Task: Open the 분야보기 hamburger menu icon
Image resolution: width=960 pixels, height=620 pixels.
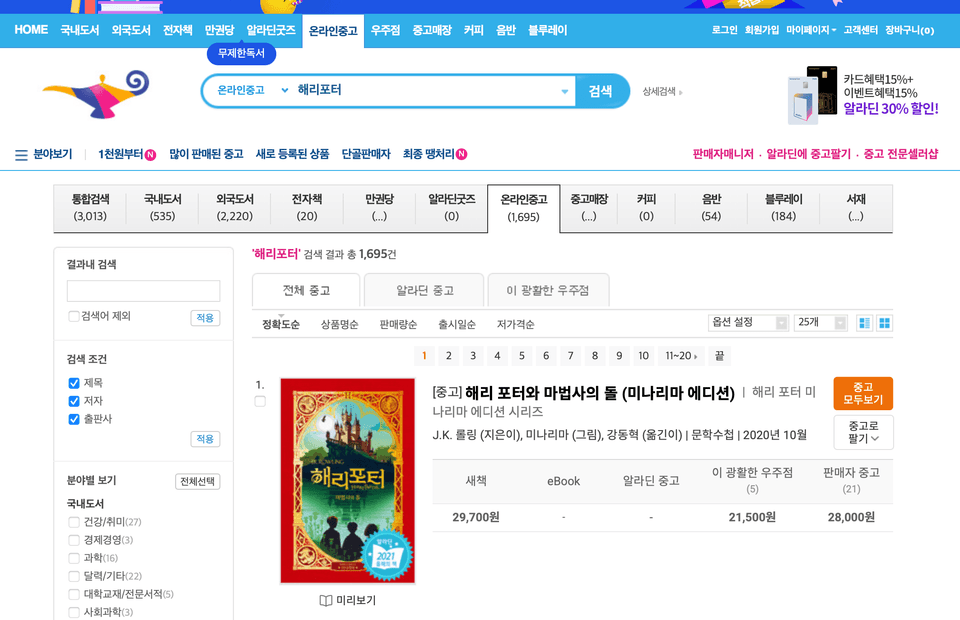Action: (21, 155)
